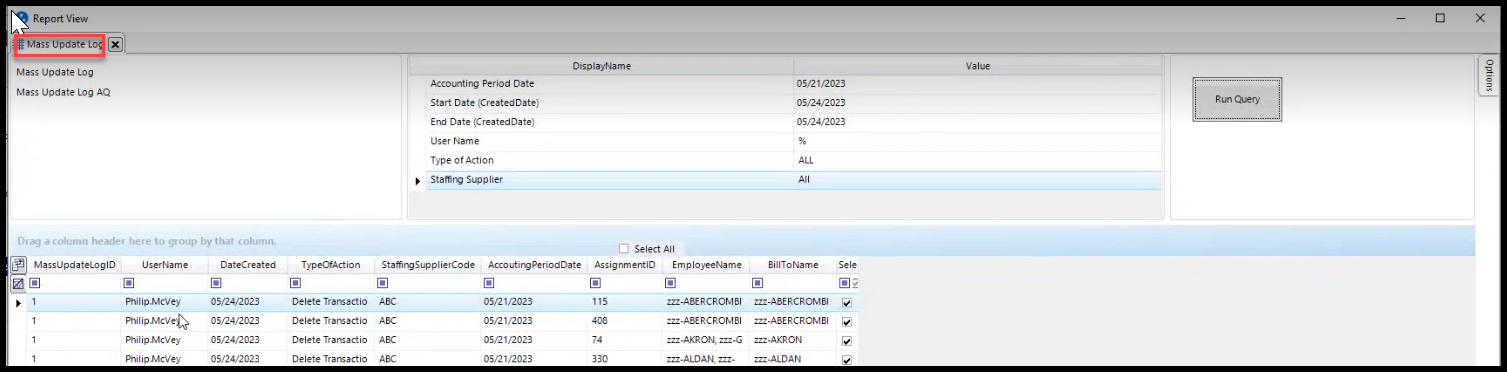The image size is (1507, 372).
Task: Sort by EmployeeName column header
Action: [x=707, y=265]
